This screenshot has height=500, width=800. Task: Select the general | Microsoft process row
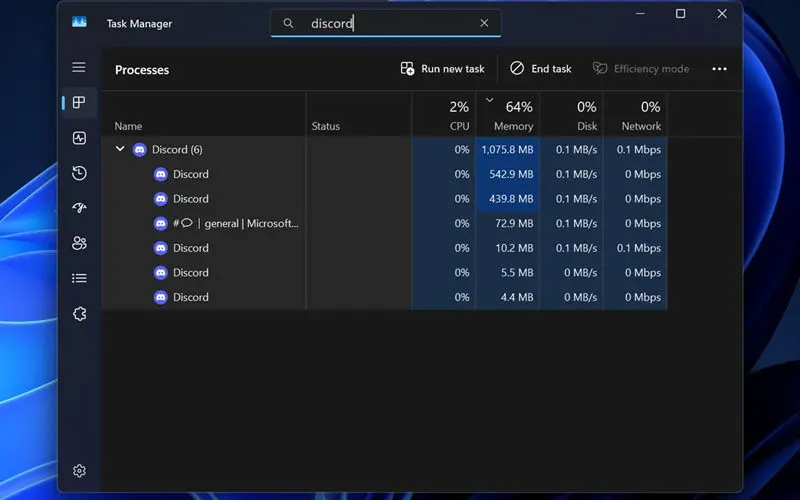(x=384, y=223)
